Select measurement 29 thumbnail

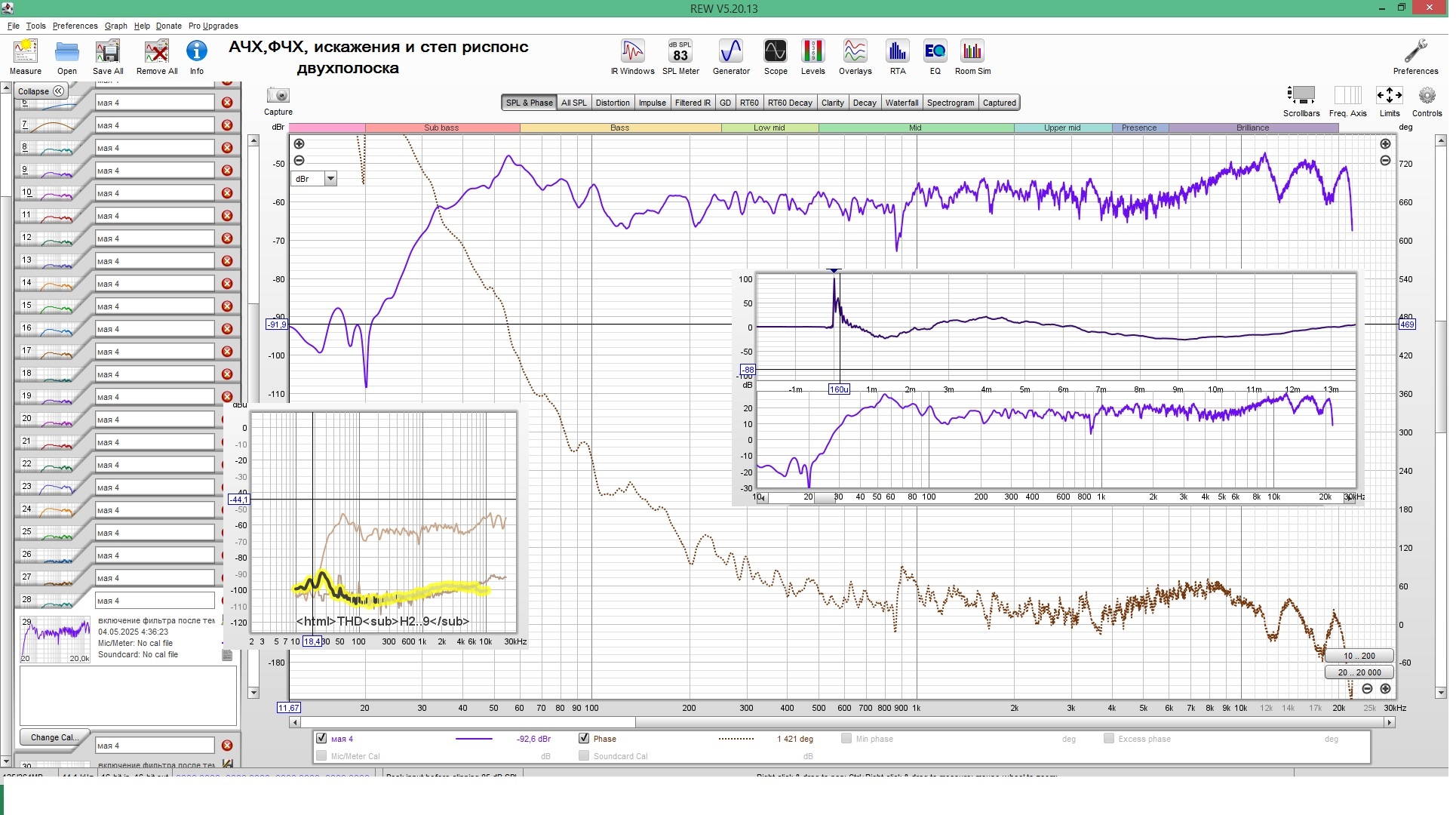coord(55,639)
